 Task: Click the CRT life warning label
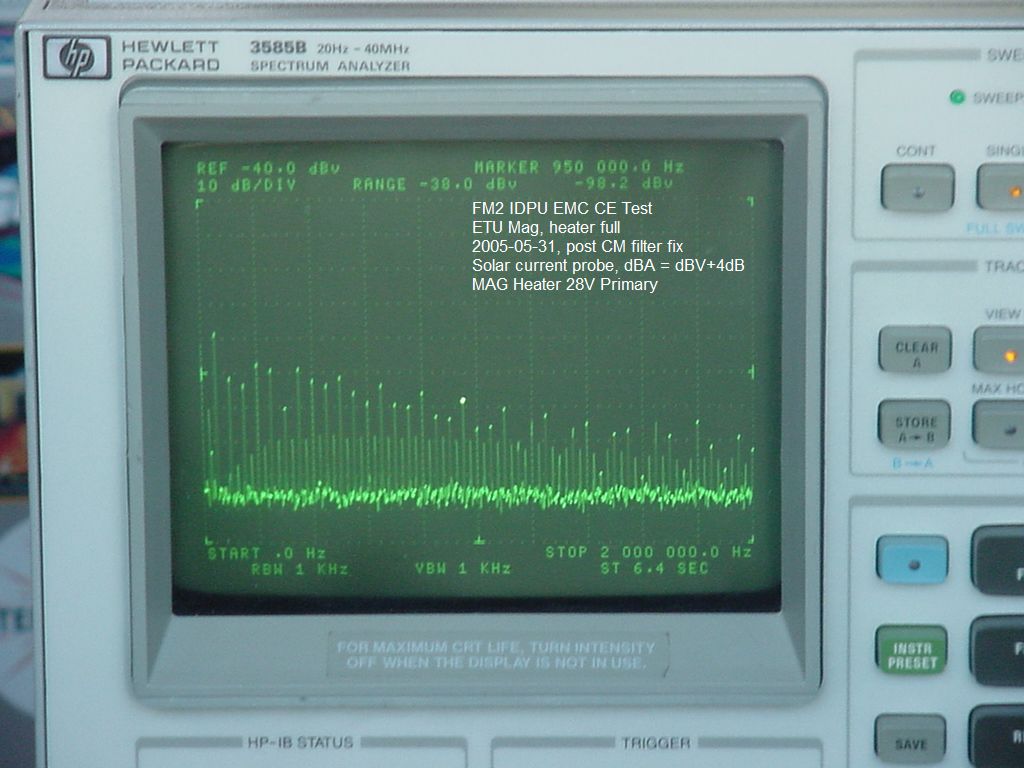496,655
